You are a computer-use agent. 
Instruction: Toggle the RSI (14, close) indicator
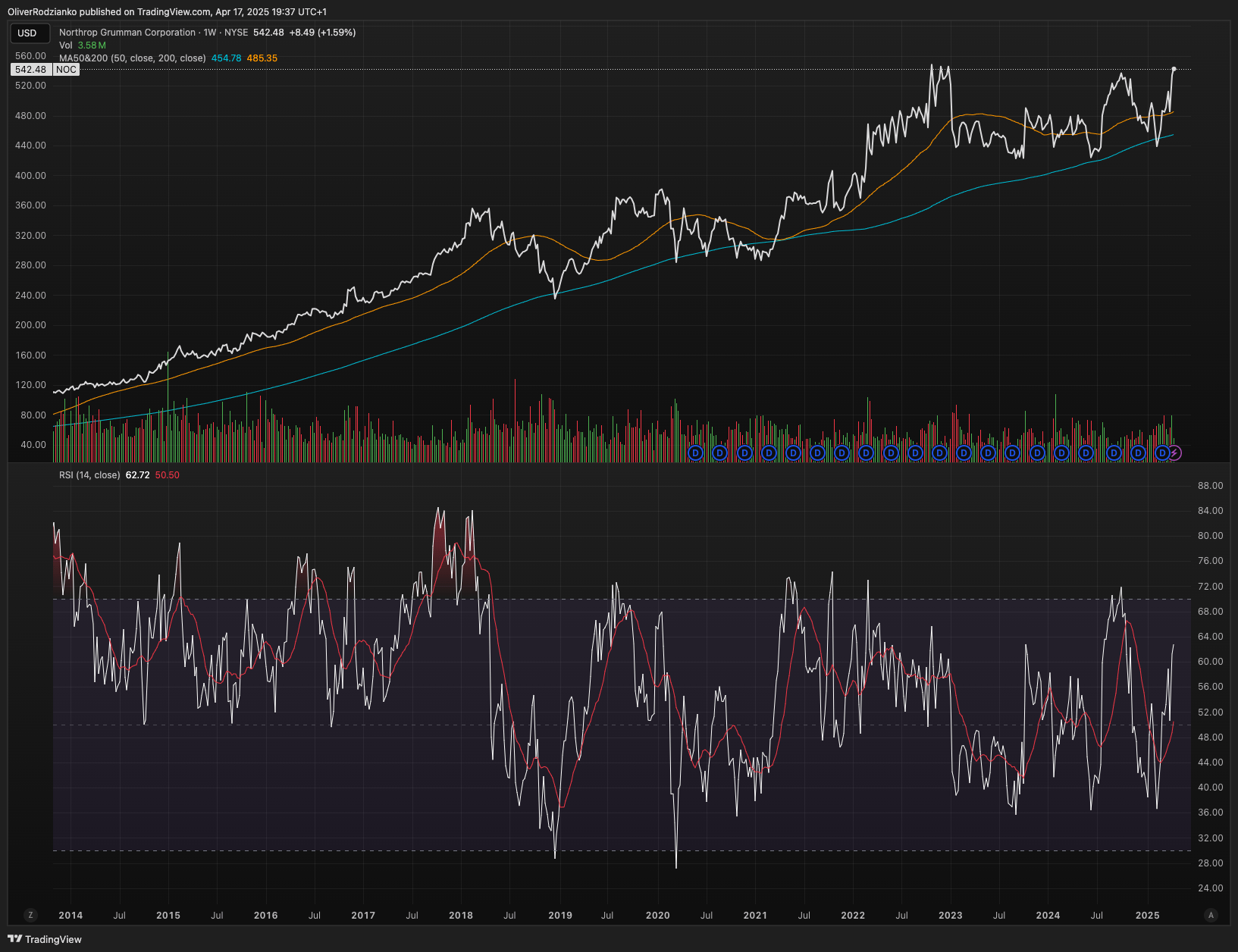88,474
